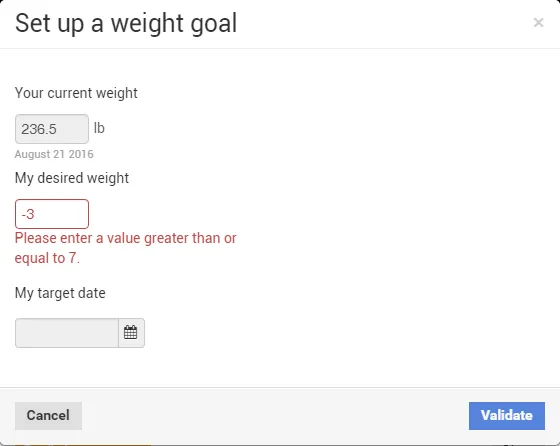560x446 pixels.
Task: Click the 'equal to 7.' error text
Action: (x=47, y=258)
